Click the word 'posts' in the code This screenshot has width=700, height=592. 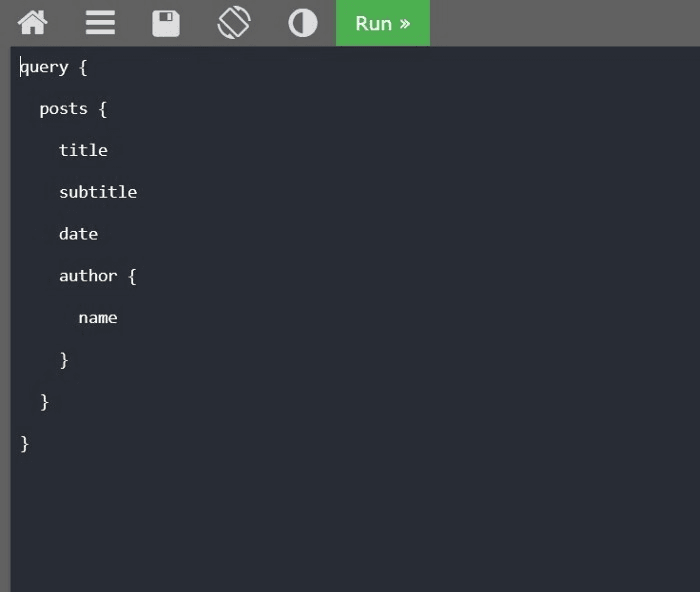[x=63, y=109]
